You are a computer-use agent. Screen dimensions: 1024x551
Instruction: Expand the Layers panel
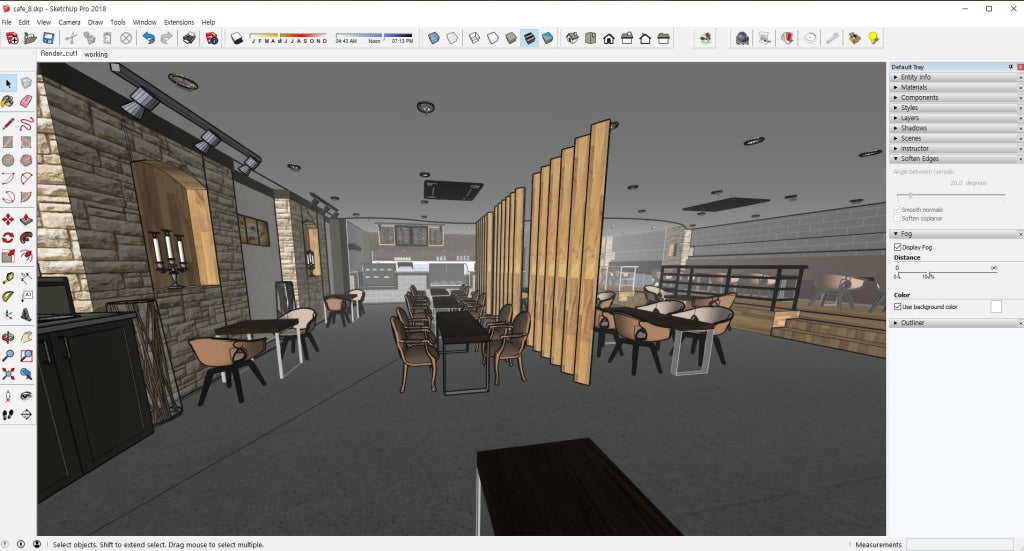[955, 118]
